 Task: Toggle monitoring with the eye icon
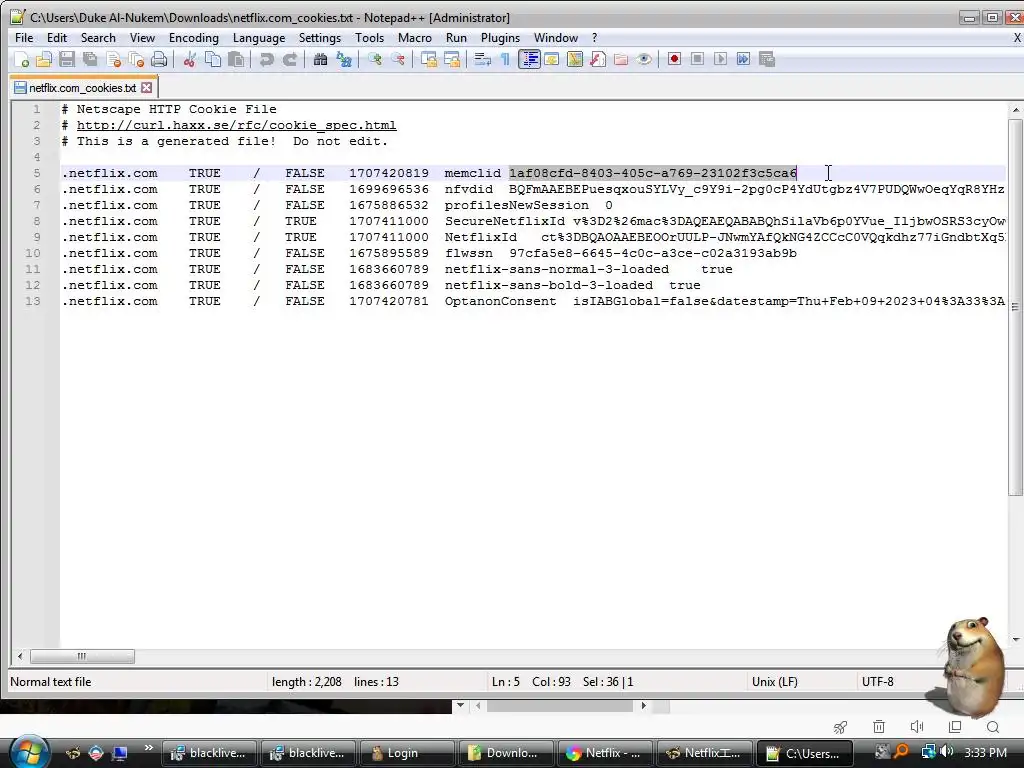644,59
